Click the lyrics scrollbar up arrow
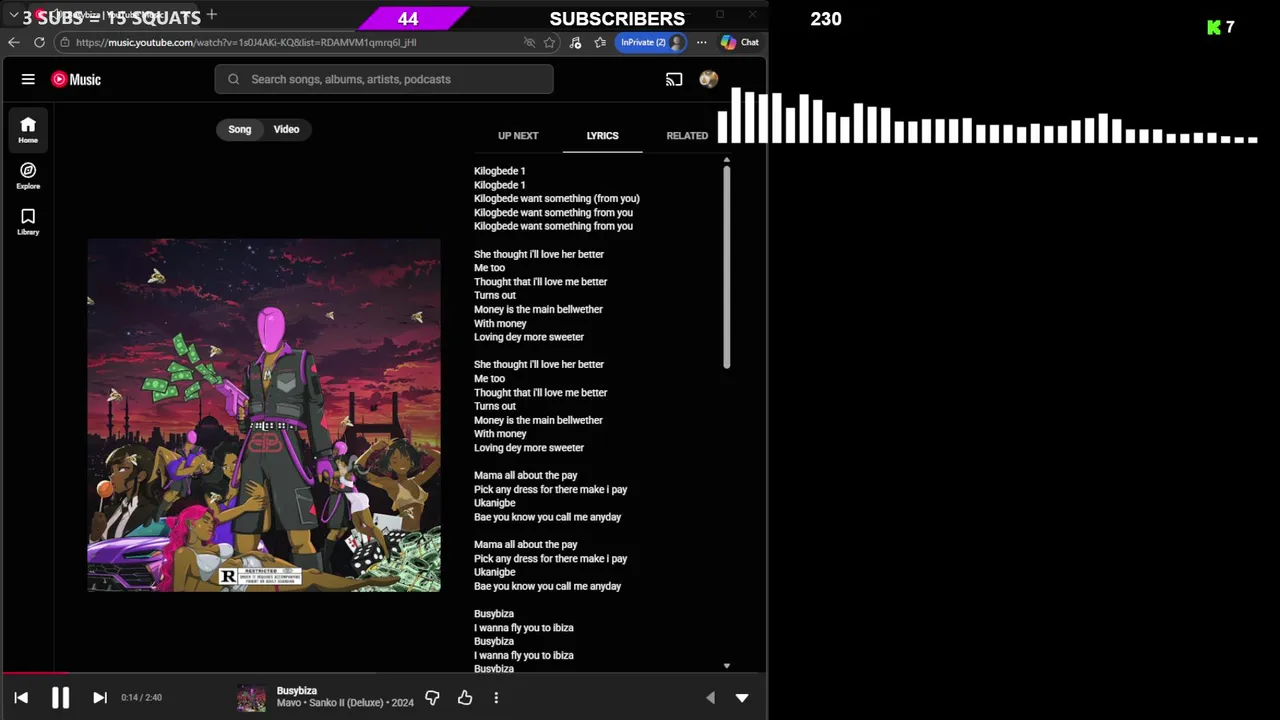Image resolution: width=1280 pixels, height=720 pixels. (727, 160)
